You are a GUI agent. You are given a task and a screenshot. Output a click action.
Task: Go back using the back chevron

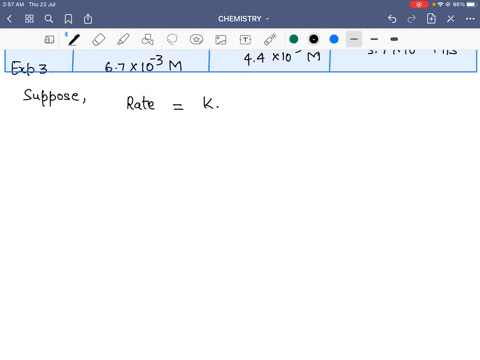9,19
